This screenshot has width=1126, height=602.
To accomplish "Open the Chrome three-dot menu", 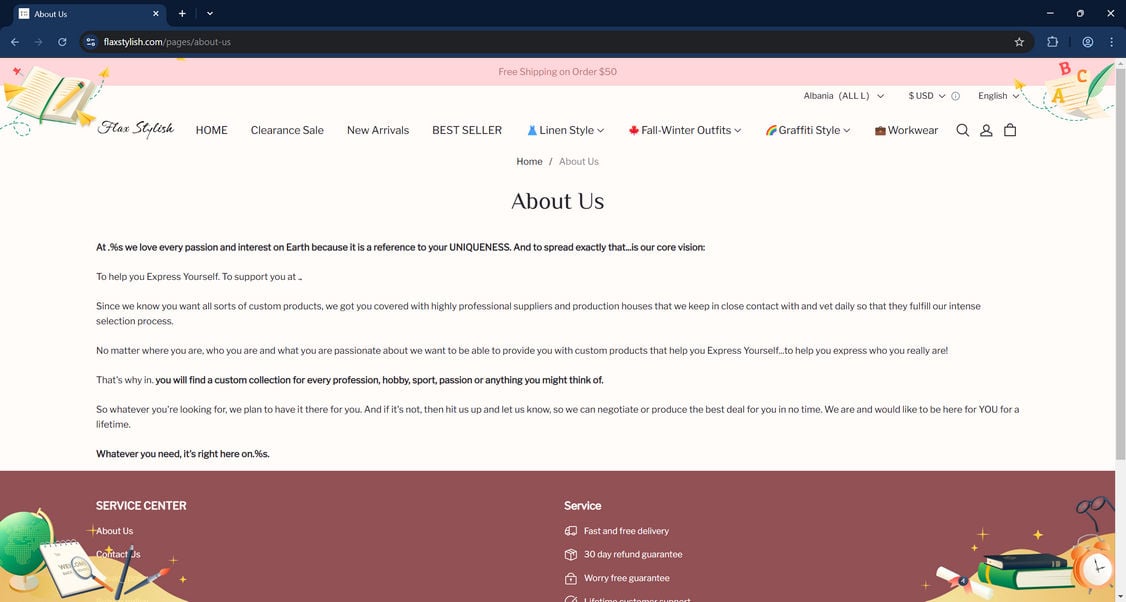I will [x=1112, y=42].
